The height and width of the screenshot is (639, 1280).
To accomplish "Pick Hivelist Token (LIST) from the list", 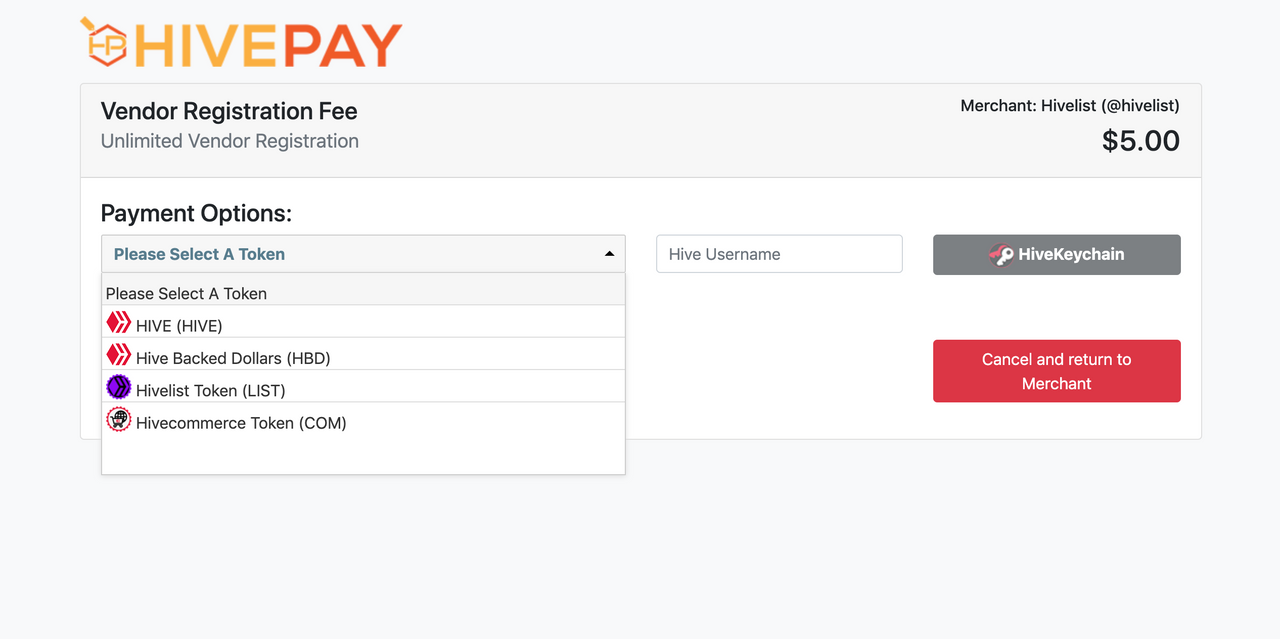I will (x=363, y=387).
